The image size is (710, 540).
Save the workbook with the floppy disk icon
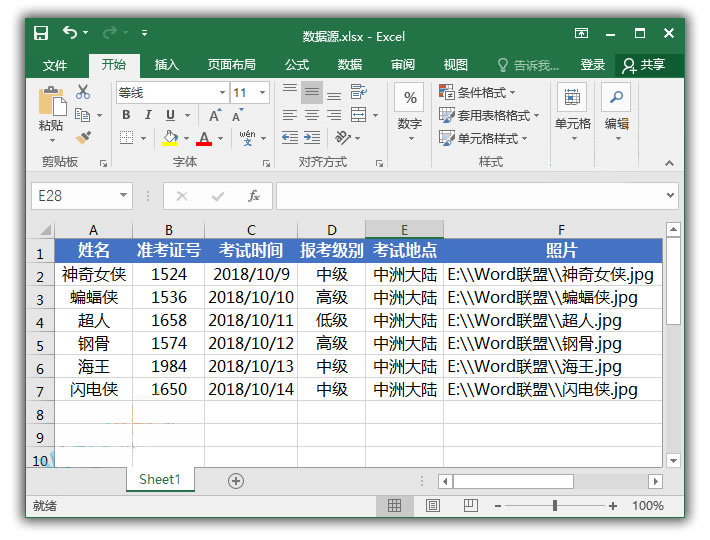point(41,33)
